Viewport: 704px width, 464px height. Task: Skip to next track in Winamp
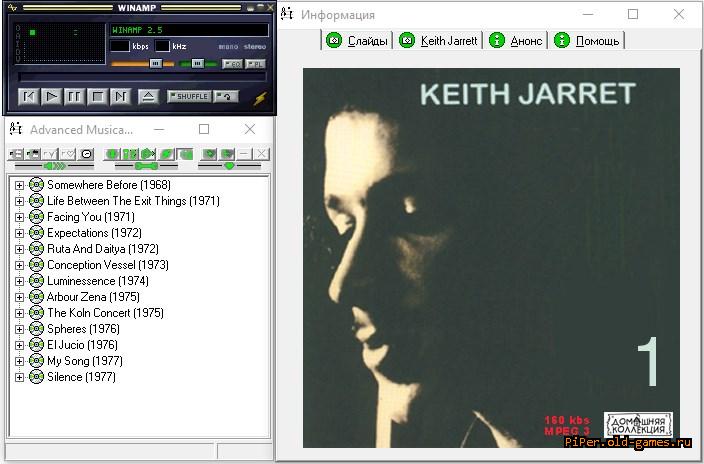120,97
